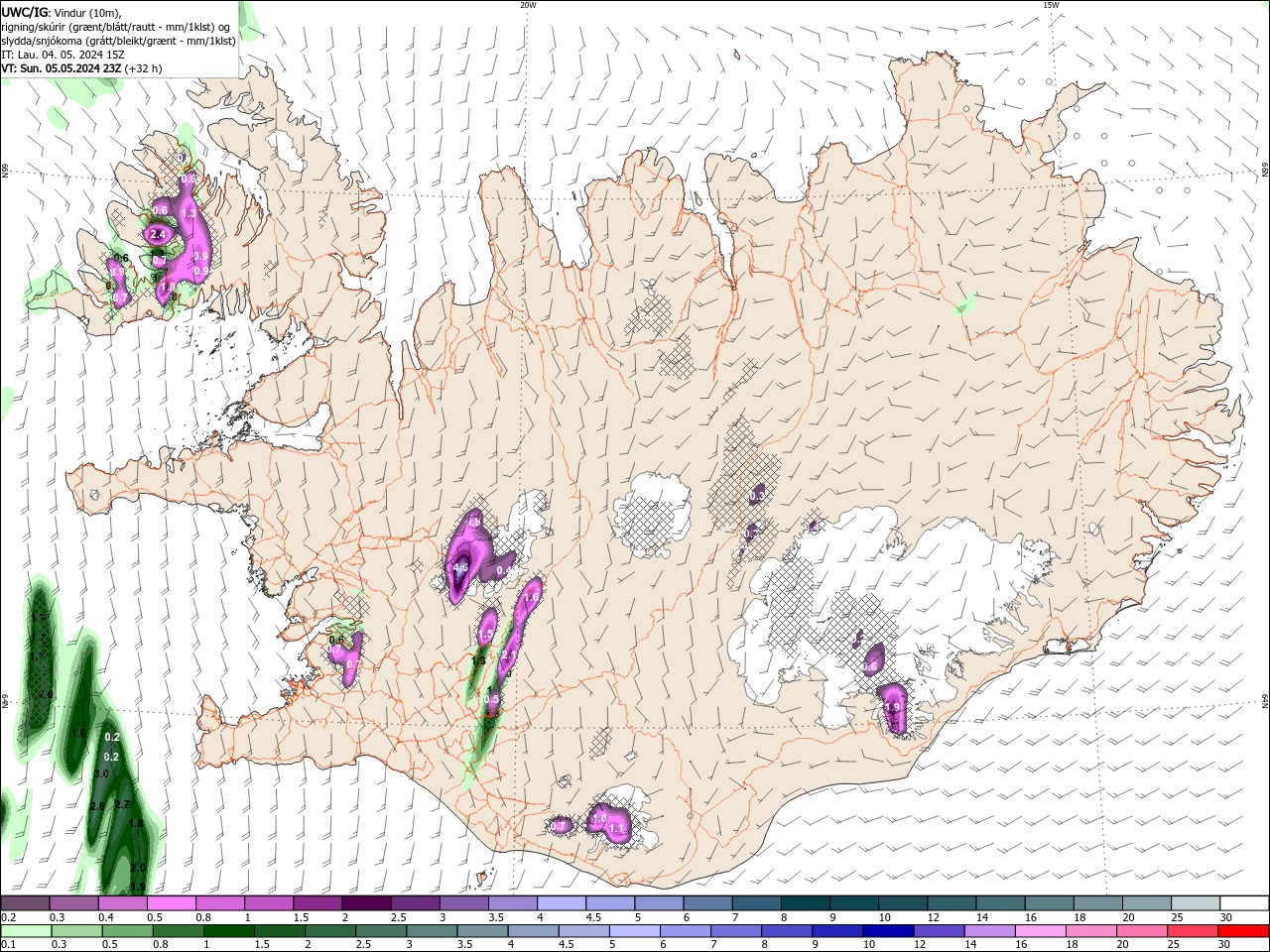Select bottom legend swatch between 0.1 and 0.3

(27, 931)
